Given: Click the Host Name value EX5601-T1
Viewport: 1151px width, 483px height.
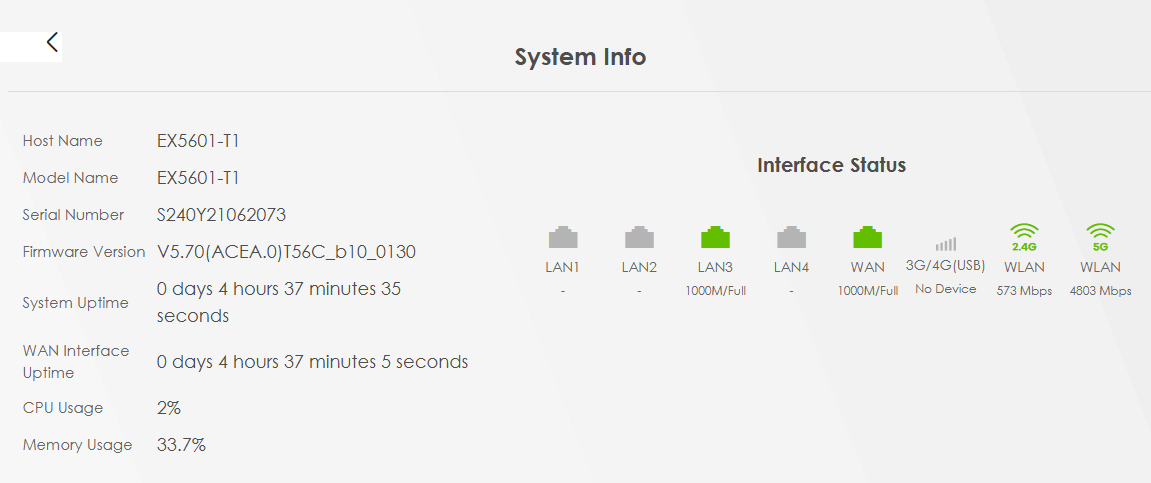Looking at the screenshot, I should pyautogui.click(x=198, y=141).
